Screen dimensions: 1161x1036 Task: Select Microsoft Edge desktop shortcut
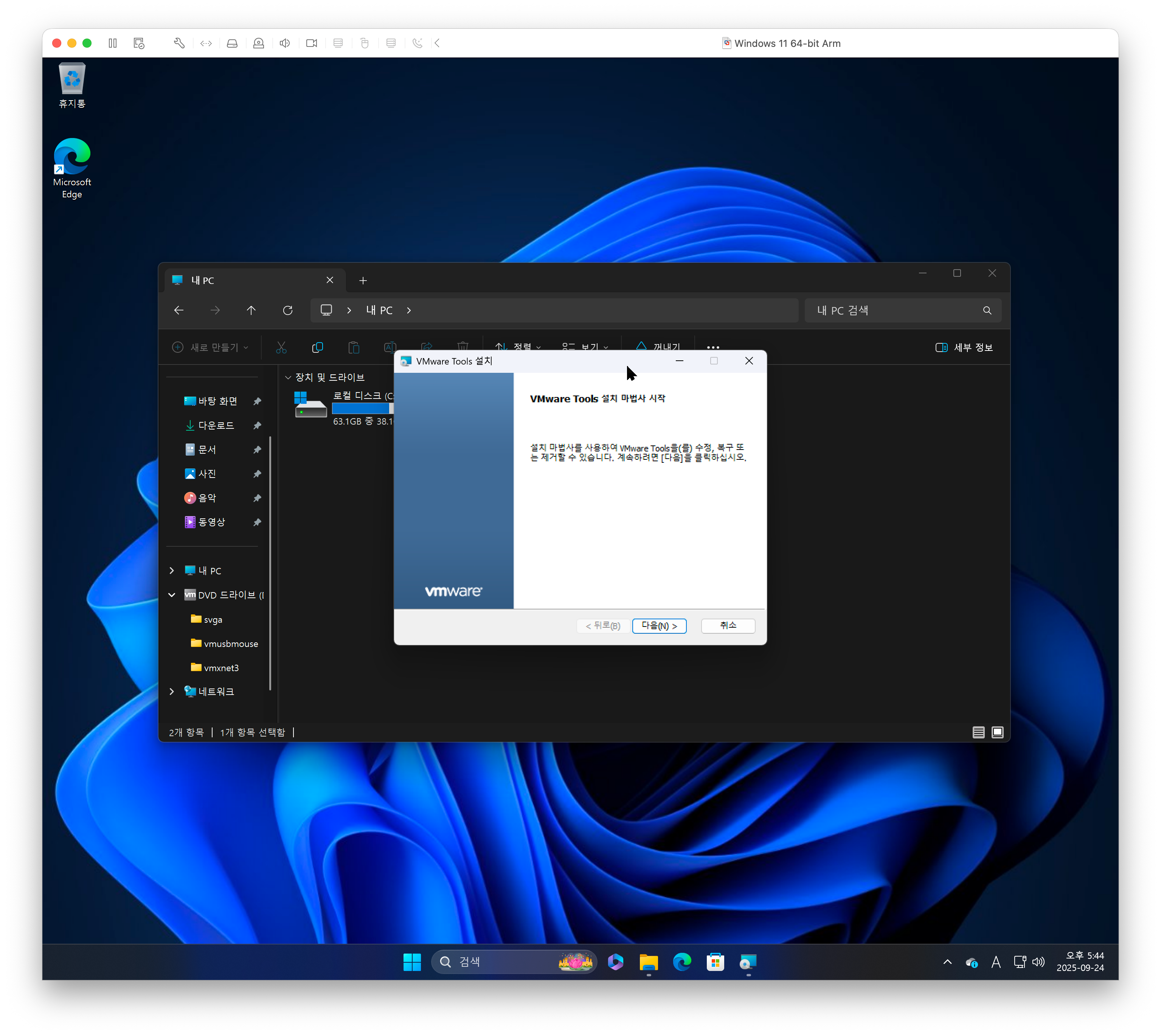[72, 169]
